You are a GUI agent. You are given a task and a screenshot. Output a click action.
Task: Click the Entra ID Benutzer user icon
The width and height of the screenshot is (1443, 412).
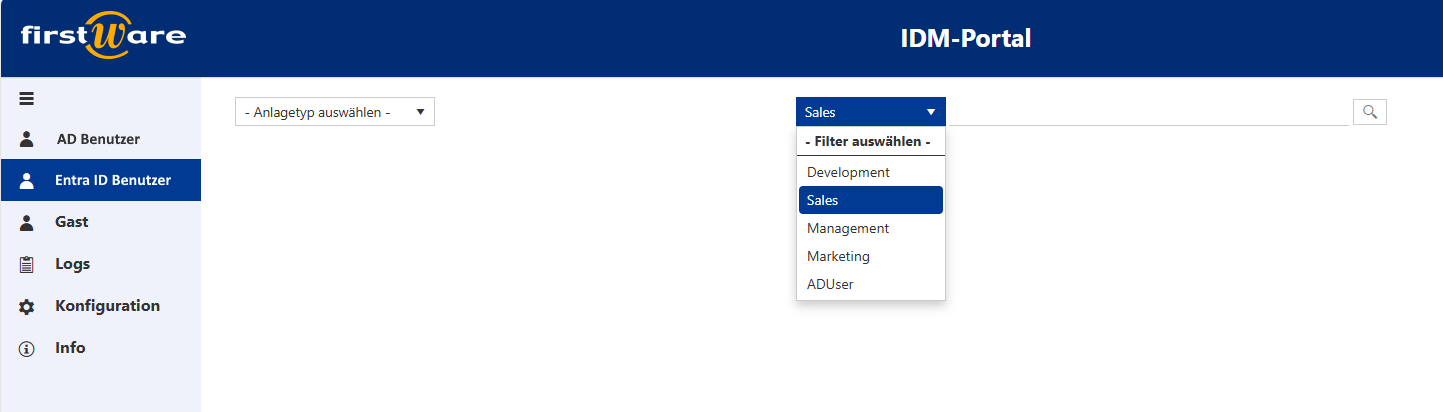(x=27, y=181)
